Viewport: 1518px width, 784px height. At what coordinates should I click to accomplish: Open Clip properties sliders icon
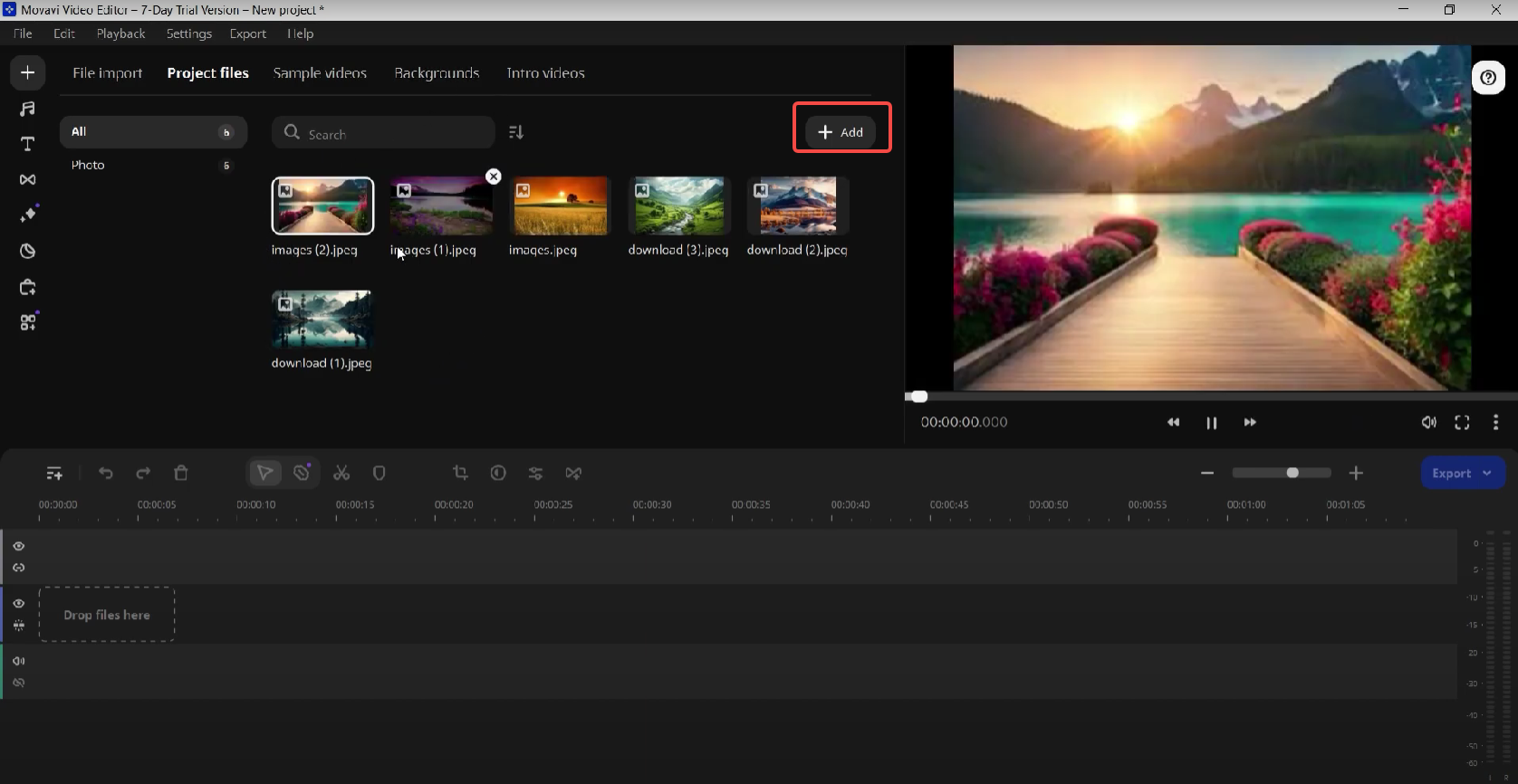535,473
